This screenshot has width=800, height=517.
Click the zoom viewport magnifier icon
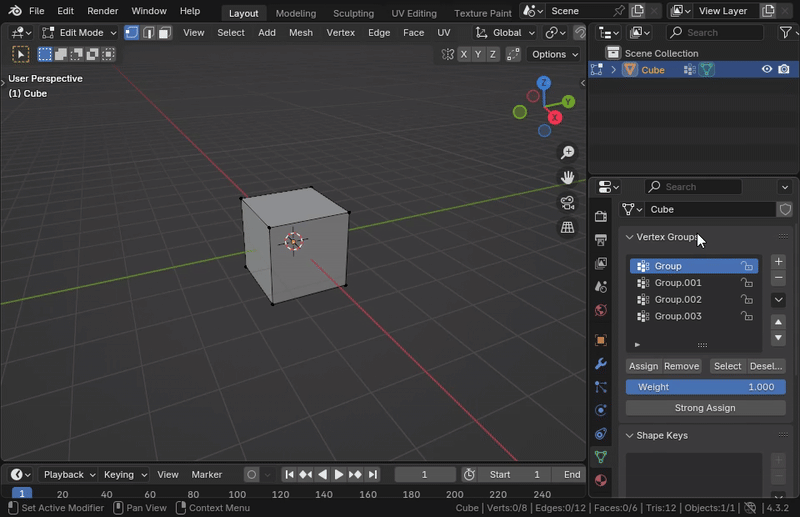pyautogui.click(x=567, y=153)
